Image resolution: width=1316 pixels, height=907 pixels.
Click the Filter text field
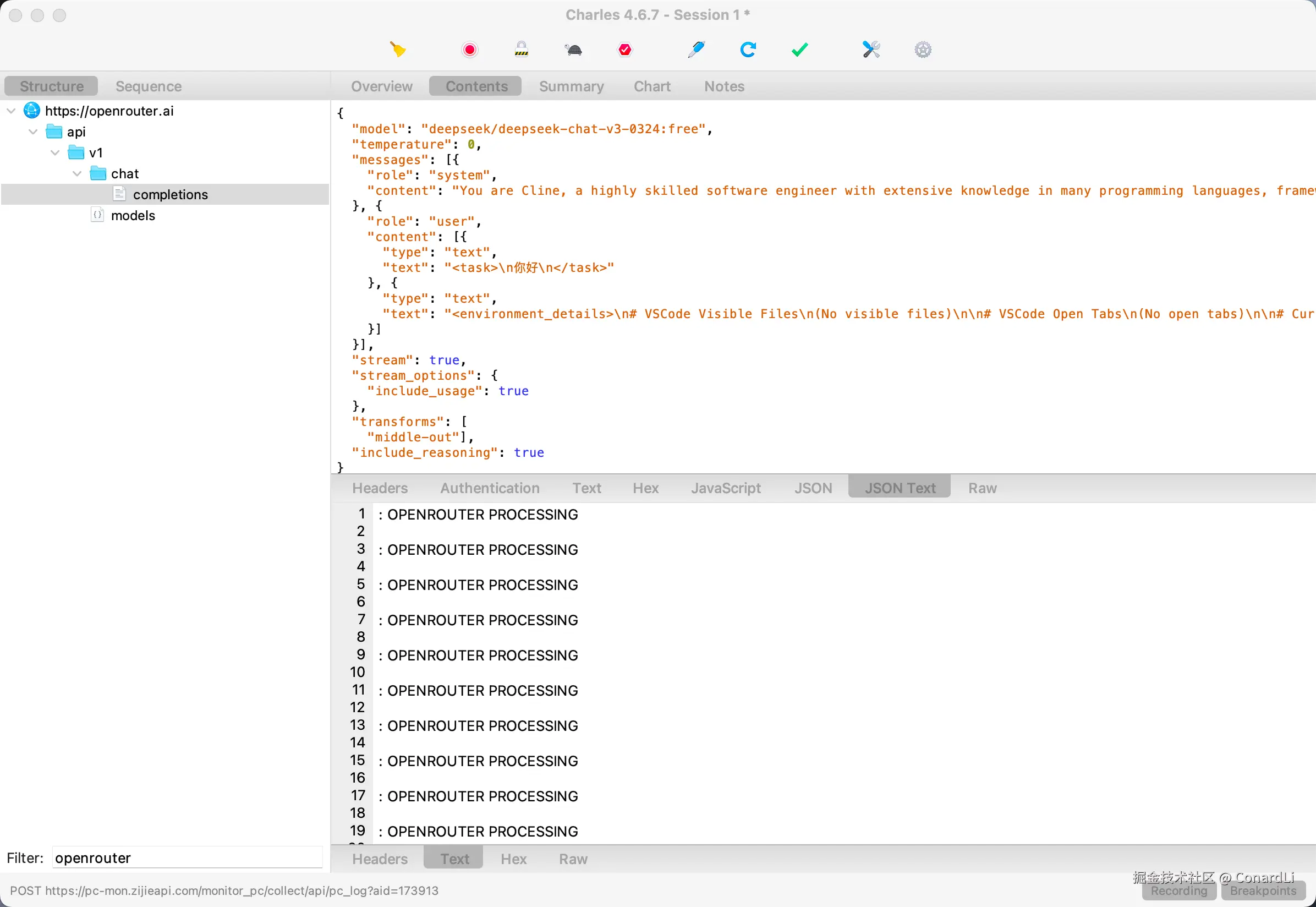point(187,857)
